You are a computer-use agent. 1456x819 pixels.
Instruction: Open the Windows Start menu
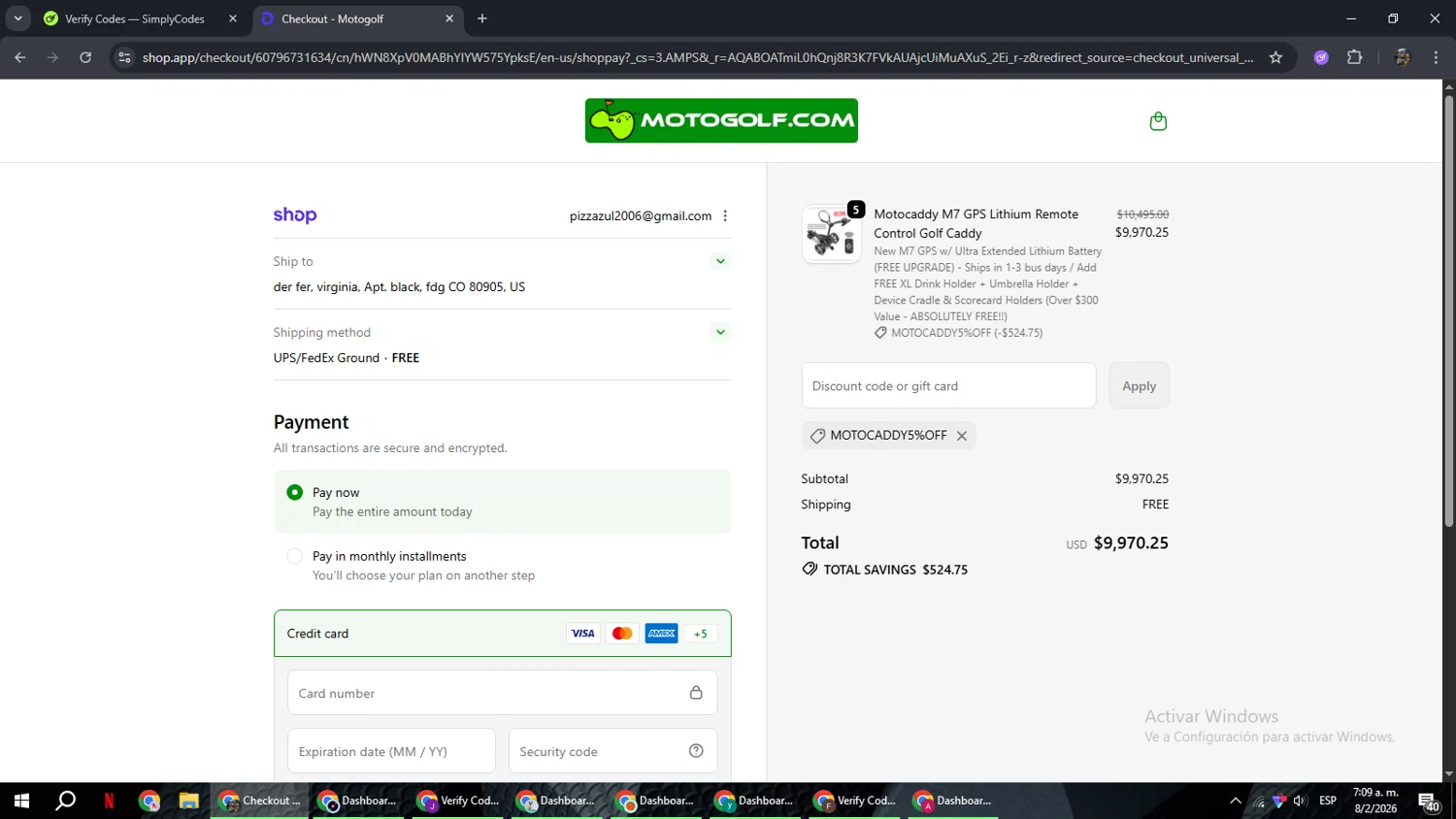click(21, 801)
